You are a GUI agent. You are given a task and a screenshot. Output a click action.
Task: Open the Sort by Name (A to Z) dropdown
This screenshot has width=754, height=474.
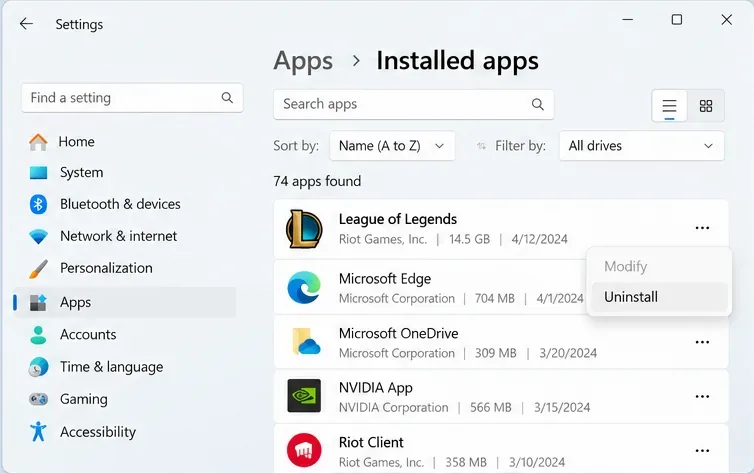pos(392,146)
